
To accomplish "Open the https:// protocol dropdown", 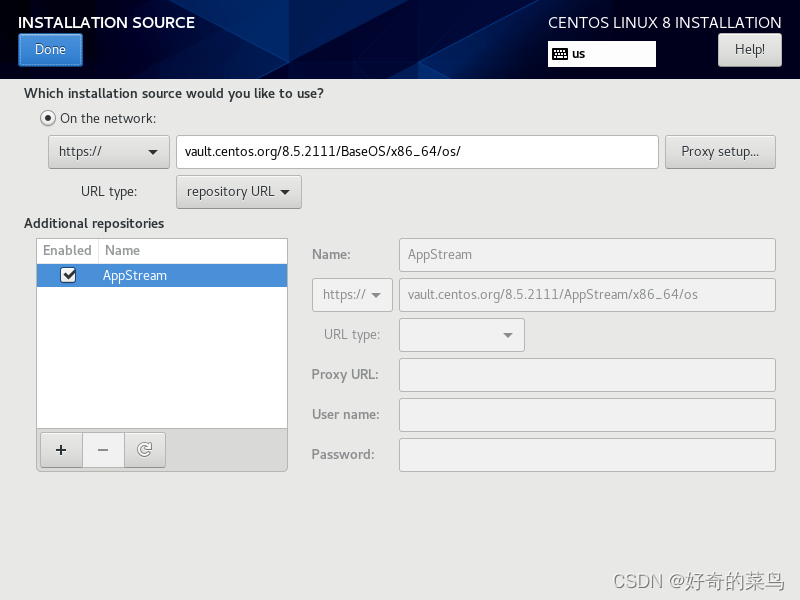I will tap(108, 152).
